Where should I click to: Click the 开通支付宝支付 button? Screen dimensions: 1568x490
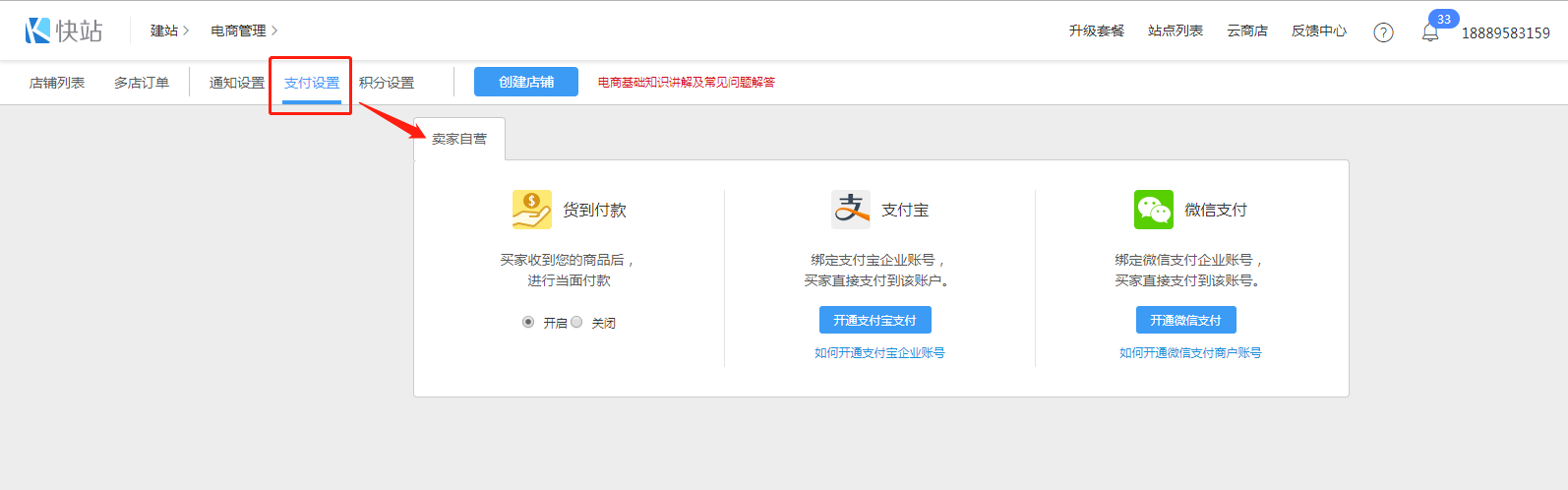click(874, 320)
